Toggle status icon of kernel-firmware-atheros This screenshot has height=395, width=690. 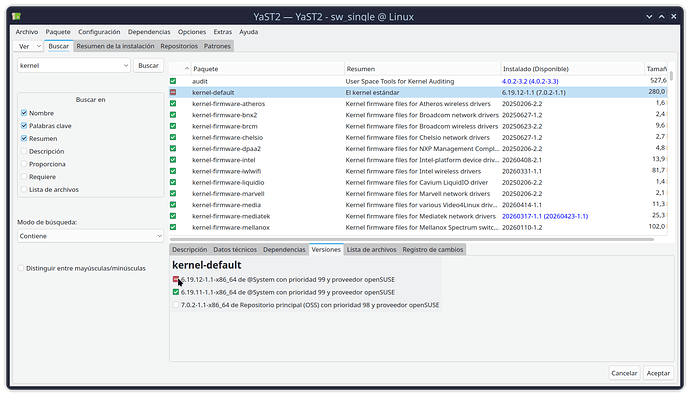[173, 103]
